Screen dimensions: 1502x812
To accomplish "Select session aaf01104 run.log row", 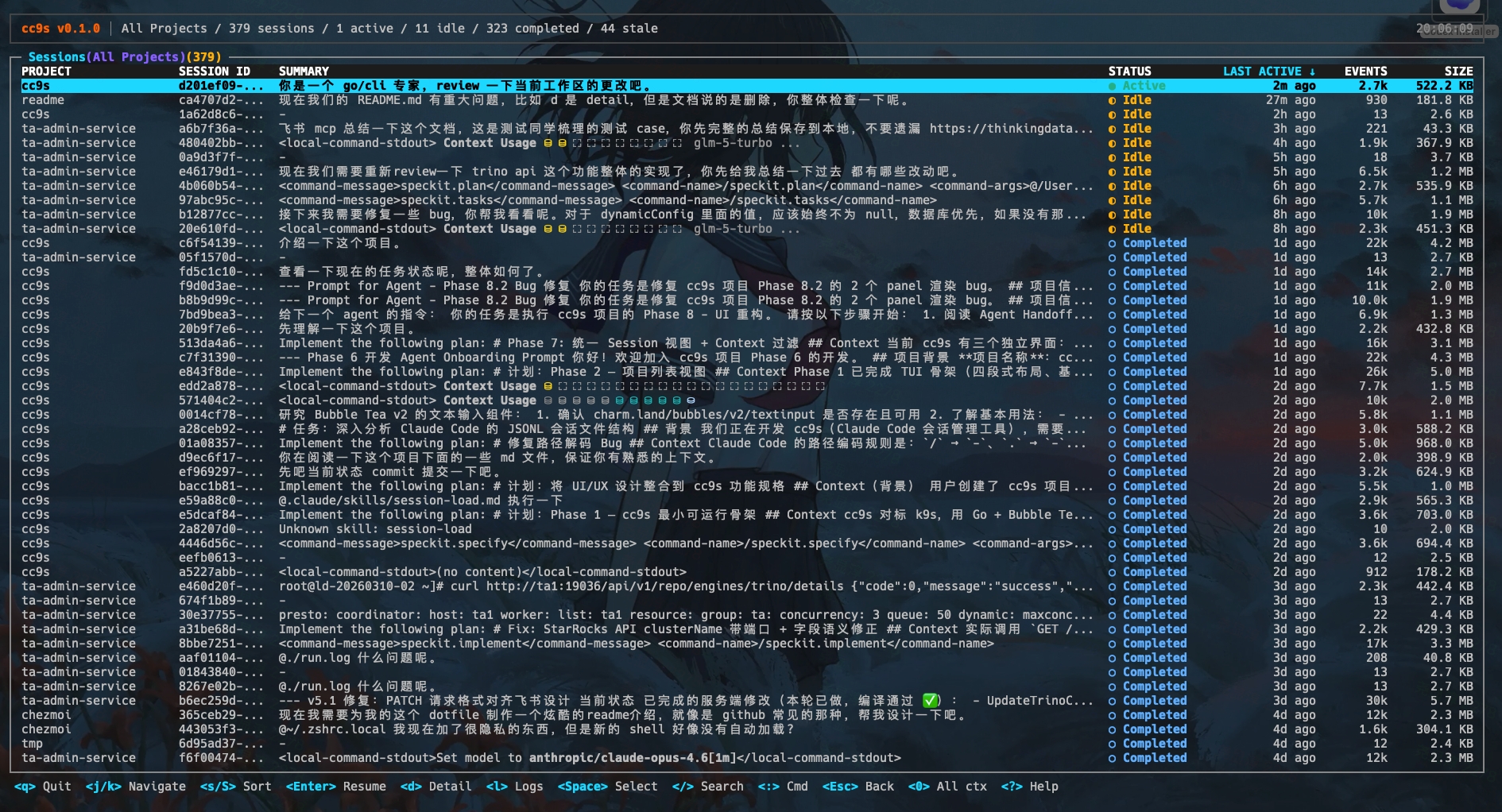I will [747, 658].
